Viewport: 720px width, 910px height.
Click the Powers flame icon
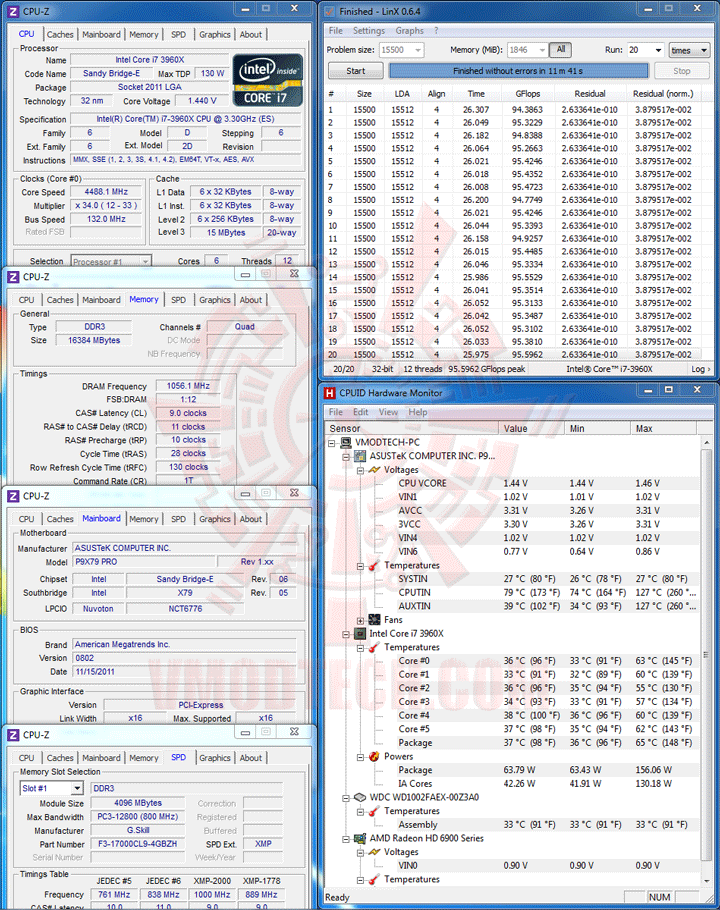click(374, 756)
